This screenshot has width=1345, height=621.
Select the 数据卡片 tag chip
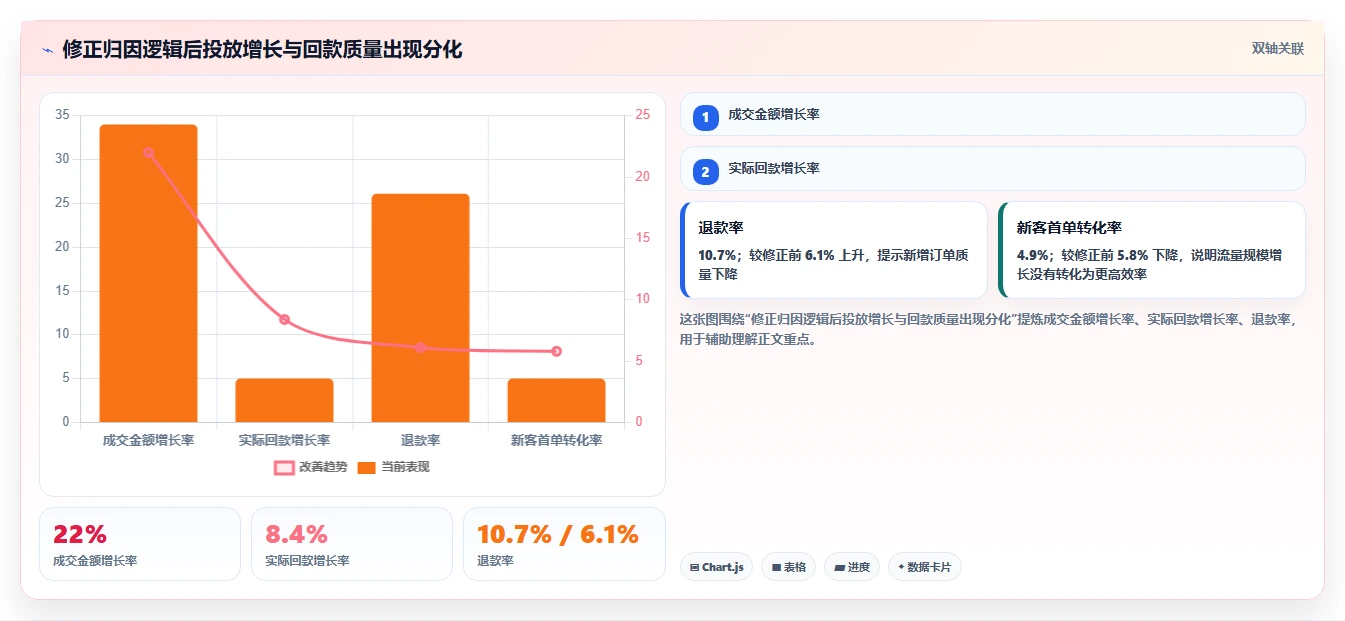[925, 567]
